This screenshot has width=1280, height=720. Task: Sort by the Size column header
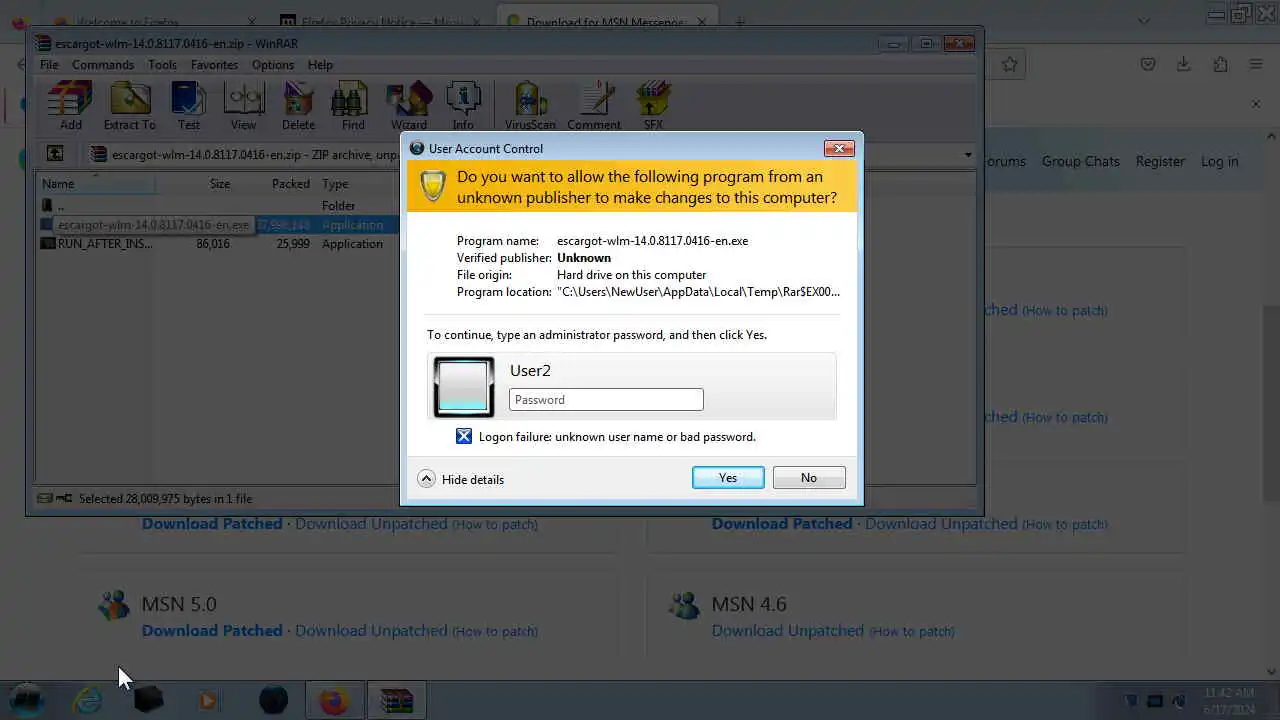(196, 184)
